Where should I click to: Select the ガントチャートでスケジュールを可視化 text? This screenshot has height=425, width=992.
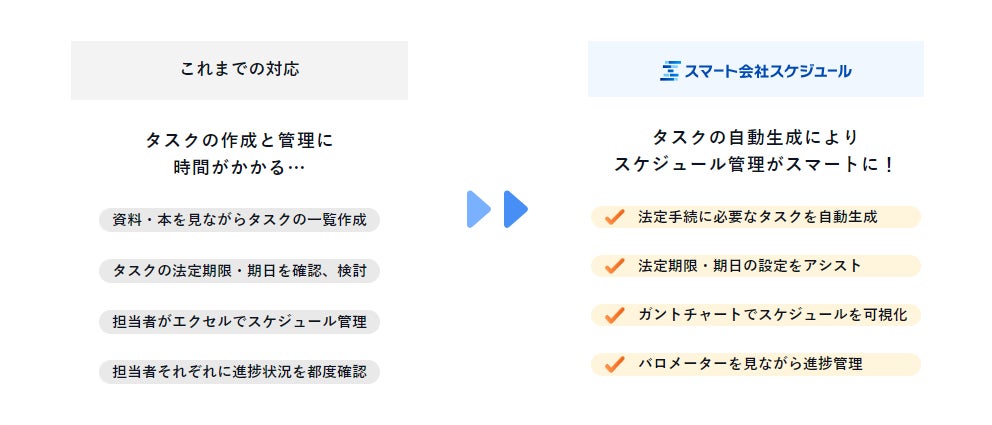[x=772, y=314]
